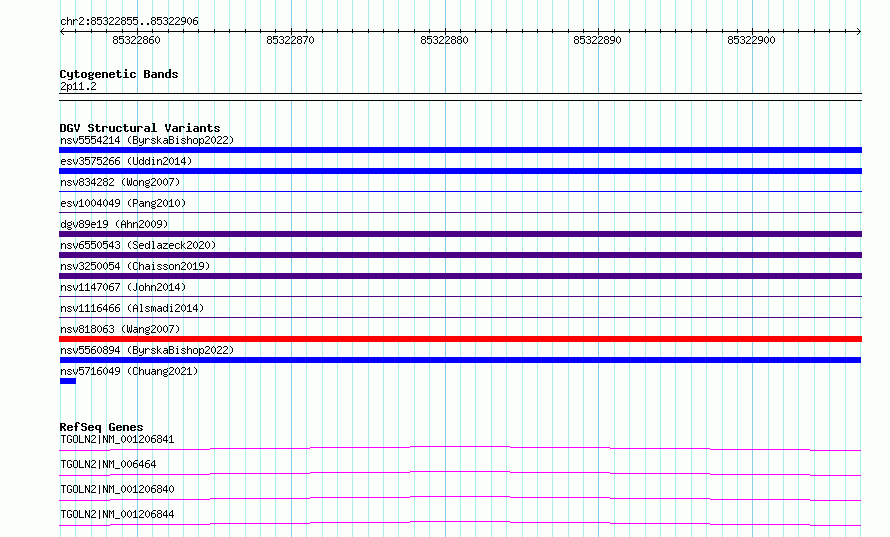Click ruler position 85322860
This screenshot has width=890, height=537.
(x=136, y=40)
